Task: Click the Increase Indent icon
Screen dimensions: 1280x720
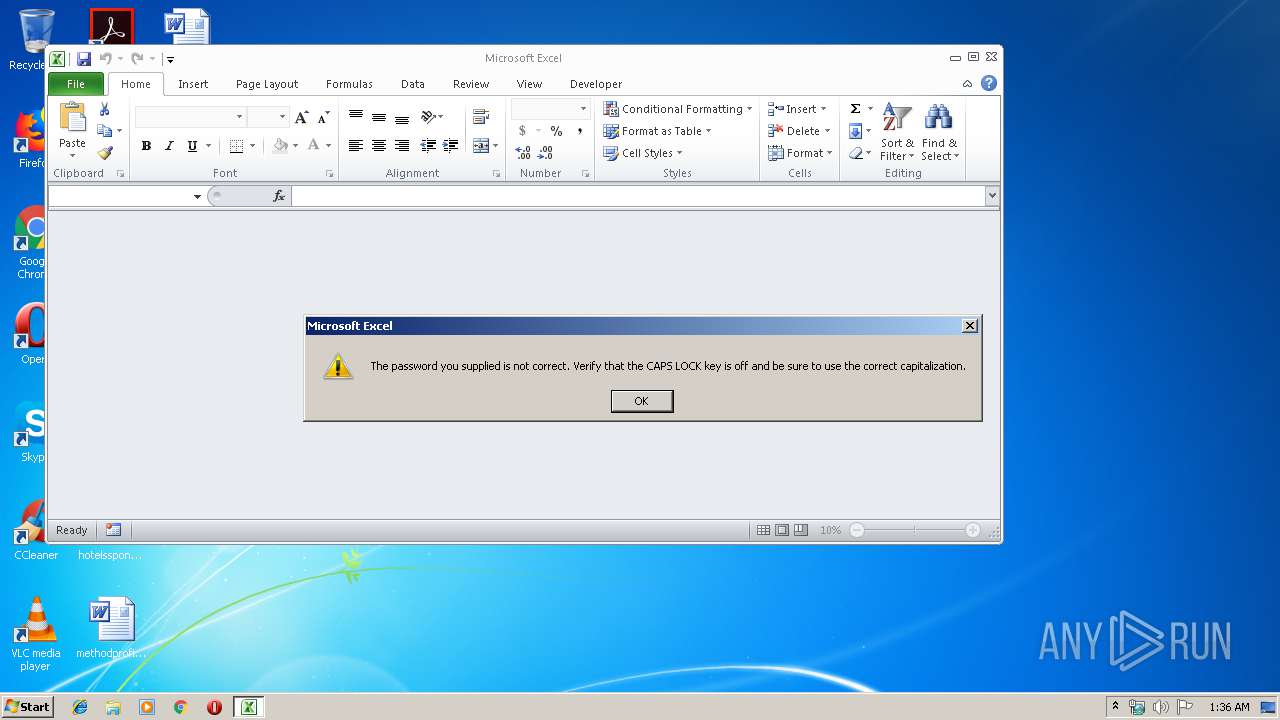Action: point(451,146)
